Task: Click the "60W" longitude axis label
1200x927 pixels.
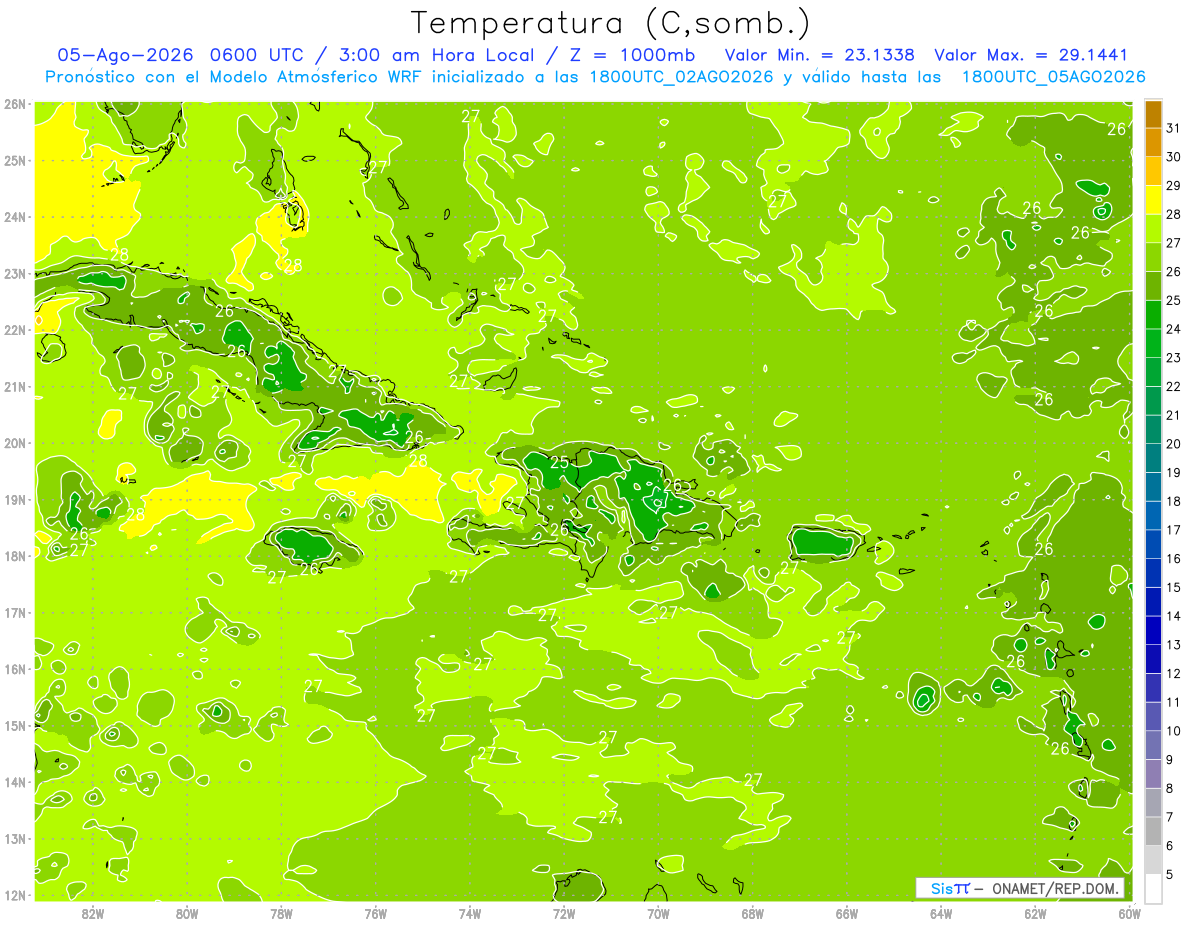Action: coord(1129,913)
